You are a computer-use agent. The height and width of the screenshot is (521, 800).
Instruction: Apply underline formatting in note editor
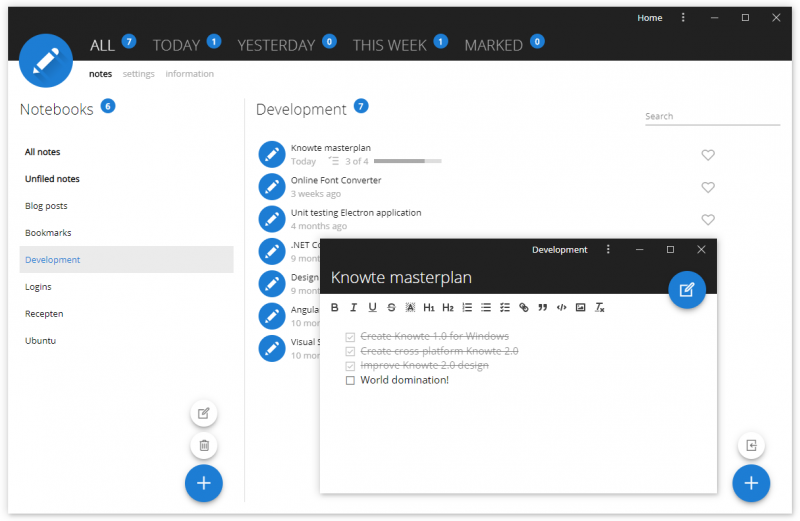tap(372, 307)
